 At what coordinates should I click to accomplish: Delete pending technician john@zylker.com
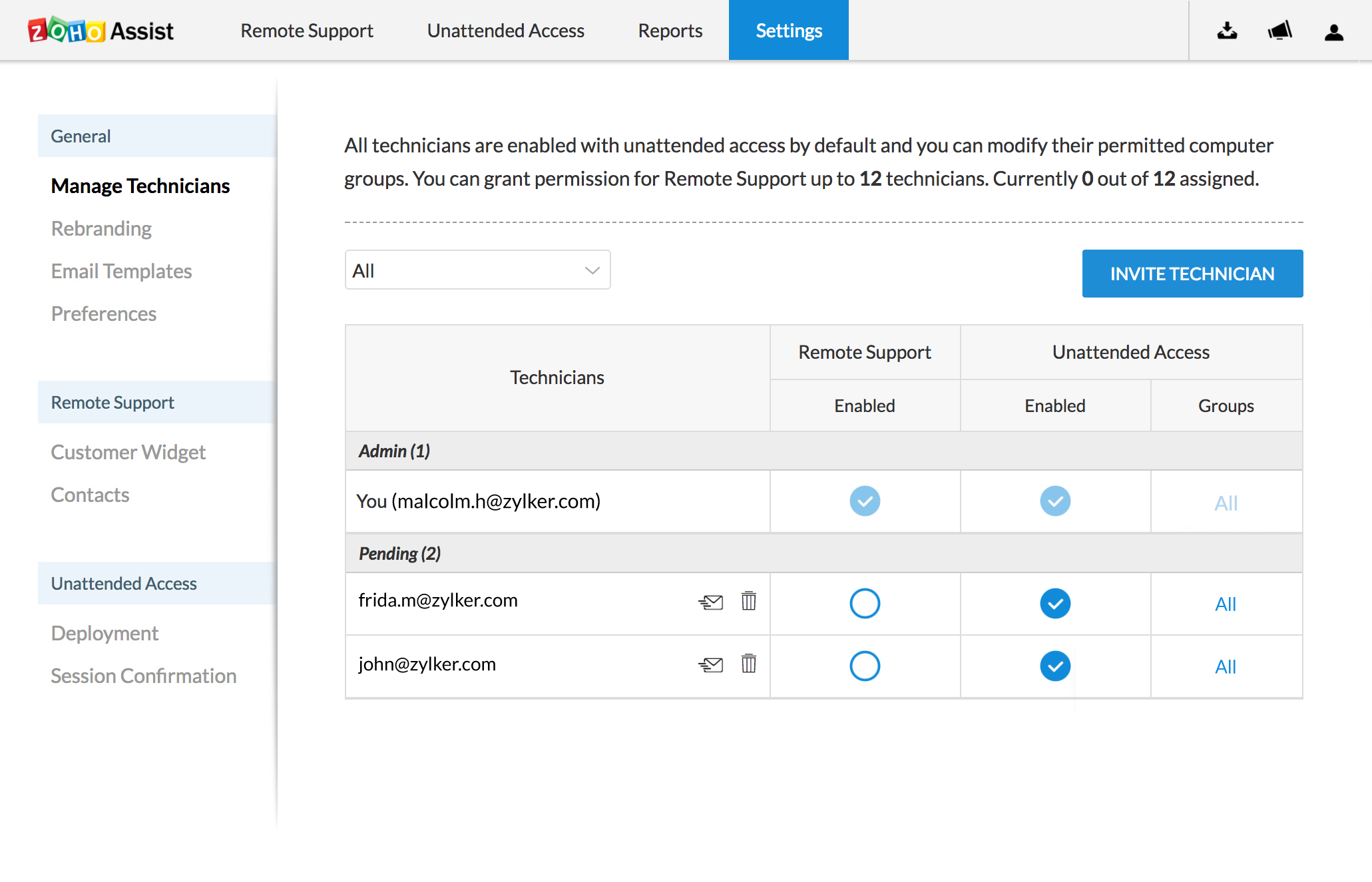pyautogui.click(x=748, y=664)
